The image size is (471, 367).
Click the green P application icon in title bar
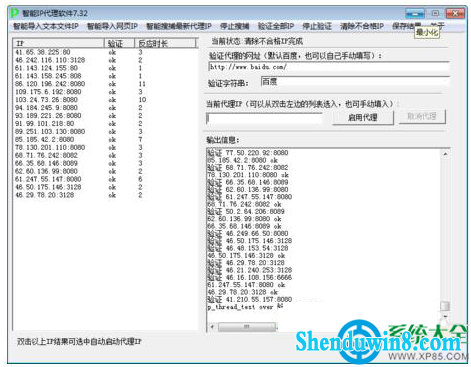(x=15, y=13)
